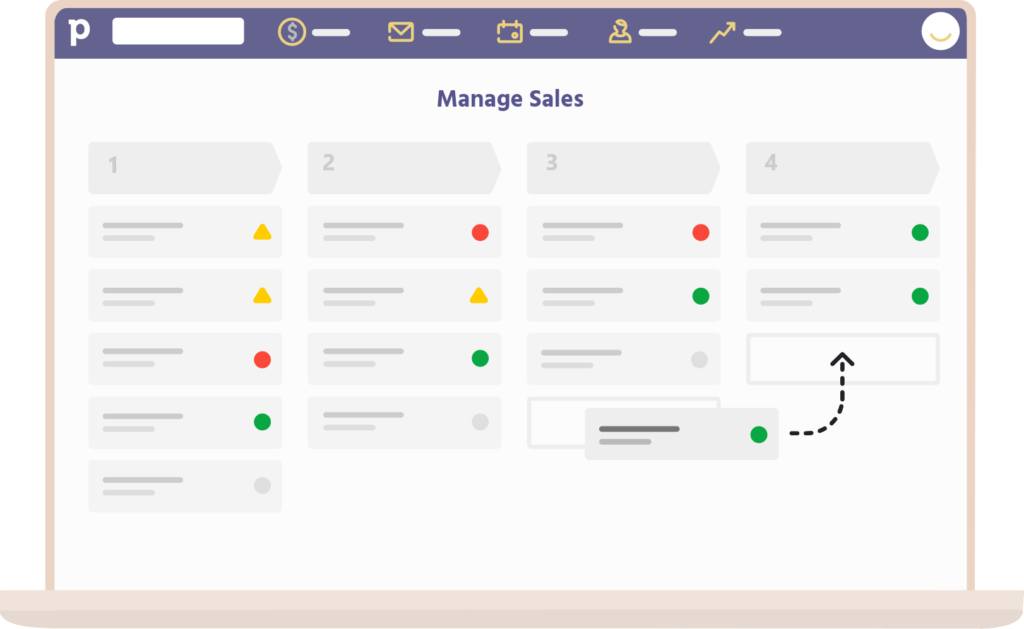The image size is (1024, 629).
Task: Open the Contacts person icon
Action: click(620, 32)
